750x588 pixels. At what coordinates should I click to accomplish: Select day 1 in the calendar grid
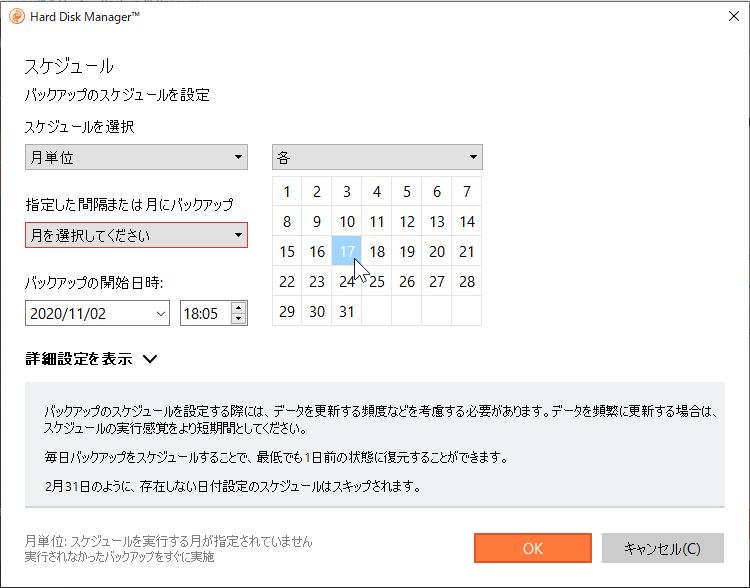[x=287, y=192]
